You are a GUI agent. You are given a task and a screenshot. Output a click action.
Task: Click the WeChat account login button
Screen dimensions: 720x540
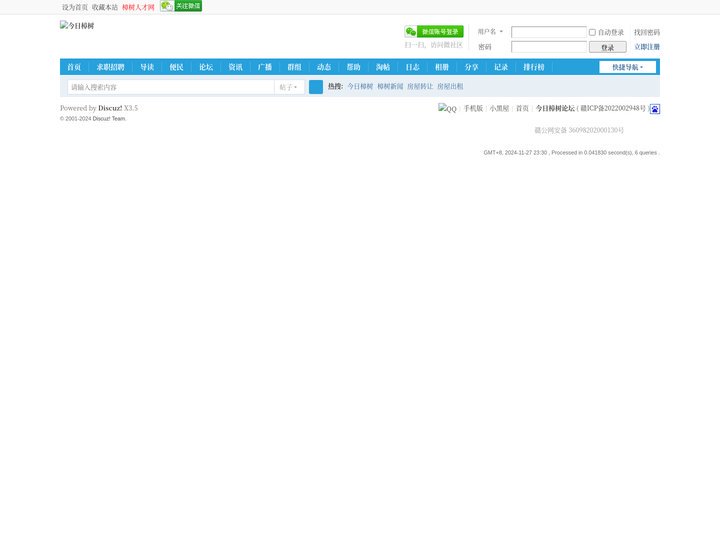tap(433, 32)
